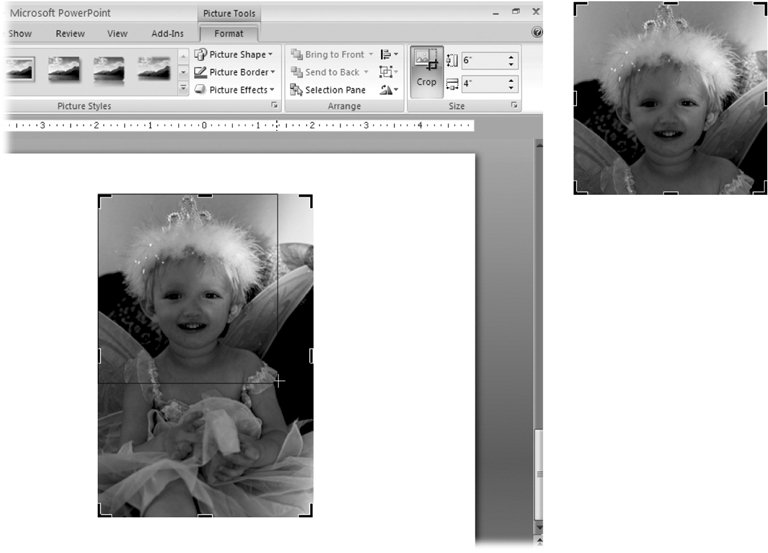Open Picture Border dropdown
This screenshot has height=553, width=768.
point(234,72)
